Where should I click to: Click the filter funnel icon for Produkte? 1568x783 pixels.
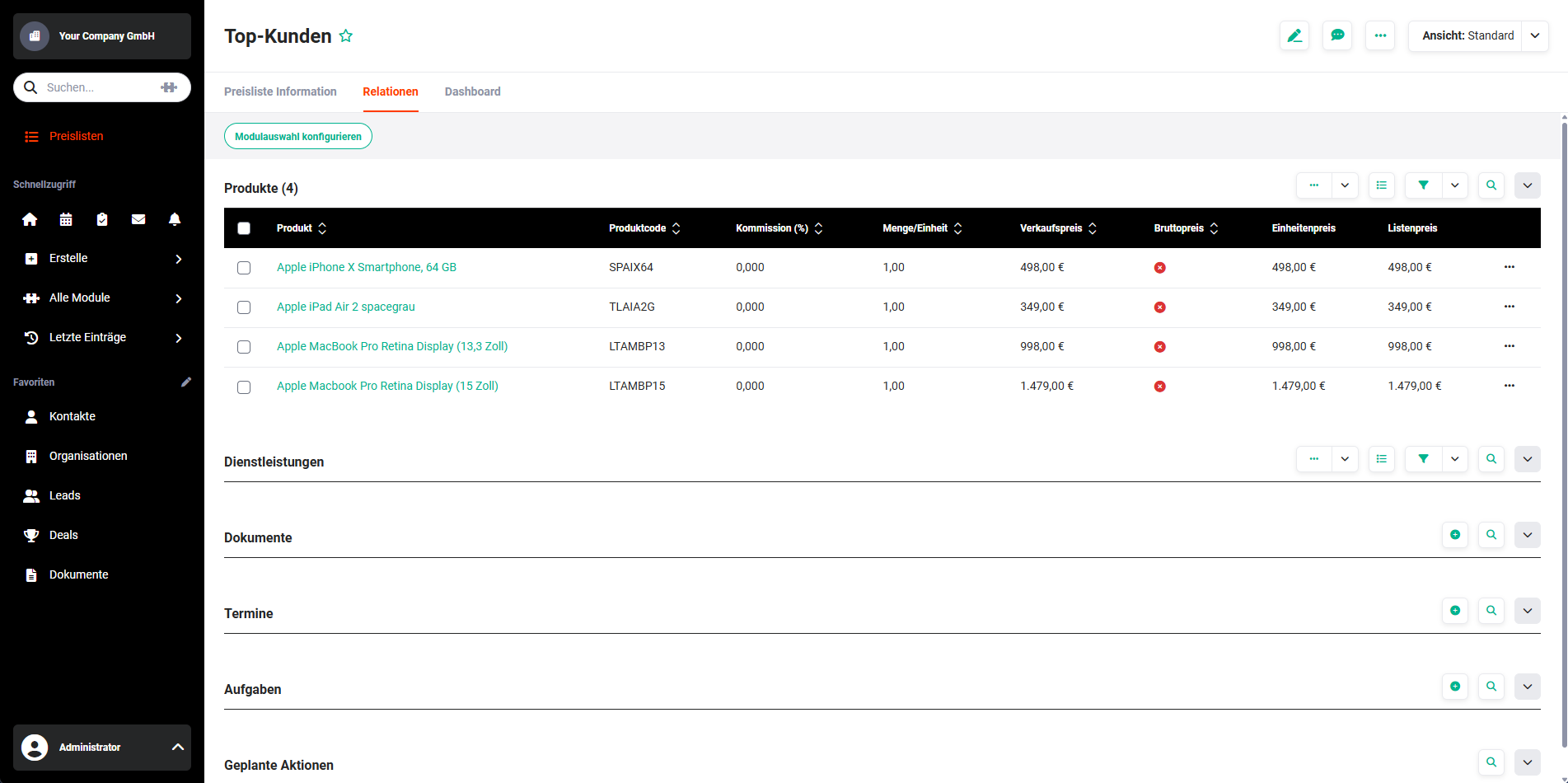point(1423,185)
